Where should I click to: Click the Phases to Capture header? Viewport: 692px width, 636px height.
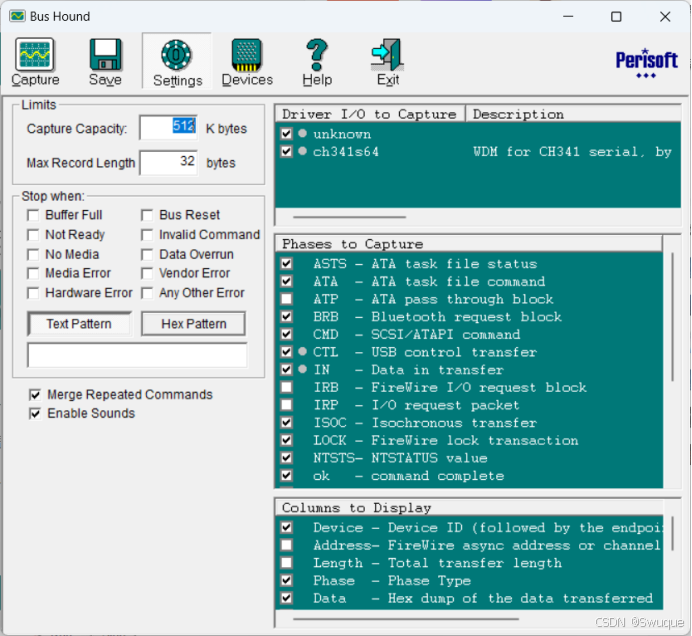tap(469, 244)
